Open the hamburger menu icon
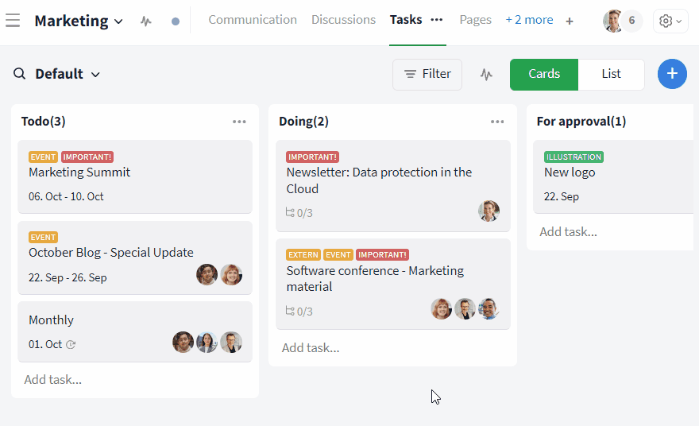Screen dimensions: 699x426 (13, 20)
